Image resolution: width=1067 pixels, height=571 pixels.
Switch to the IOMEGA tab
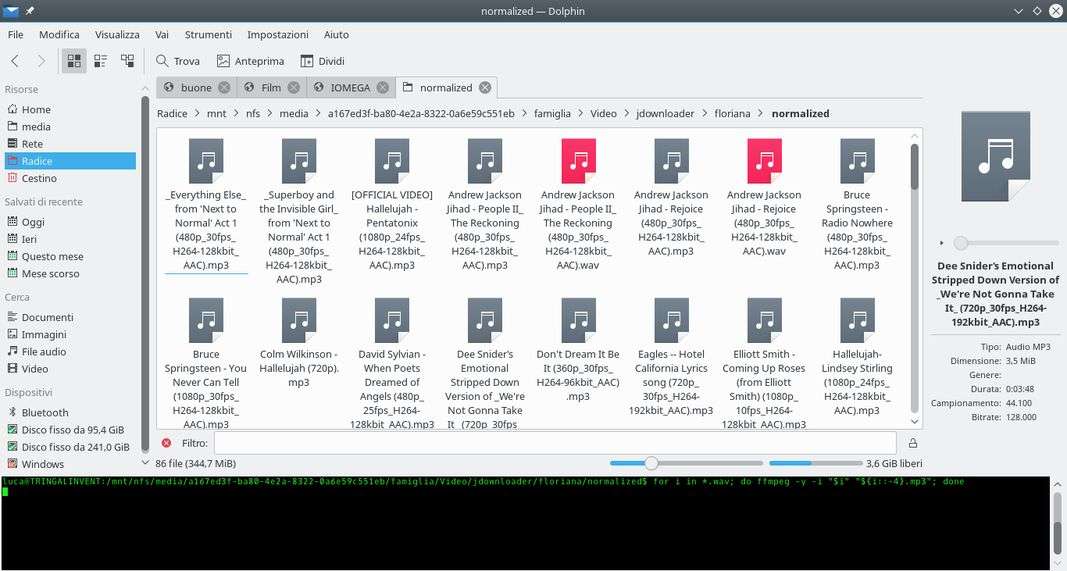coord(340,88)
